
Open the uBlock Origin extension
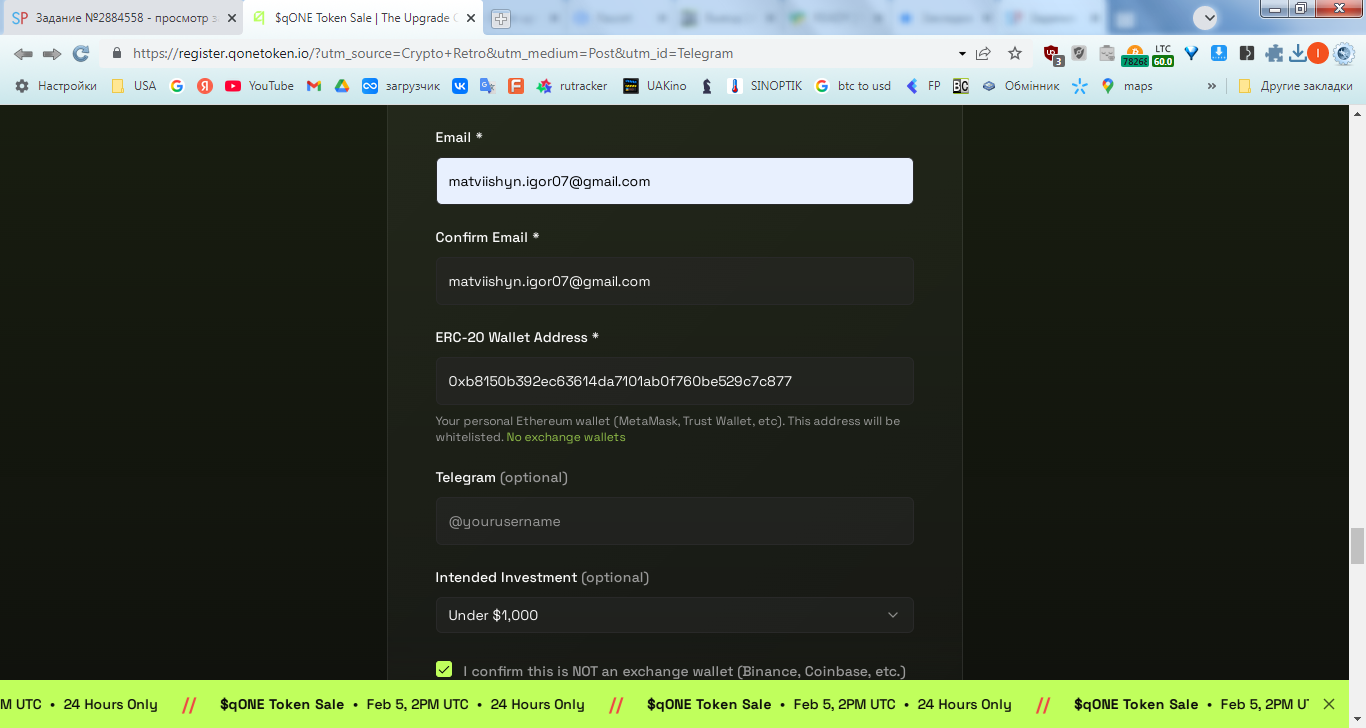point(1053,55)
